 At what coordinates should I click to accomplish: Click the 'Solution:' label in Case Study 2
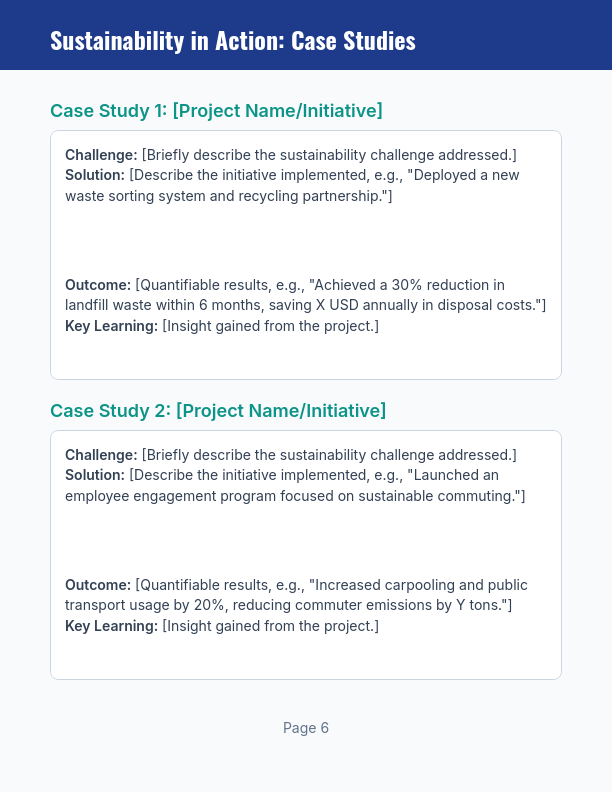tap(95, 475)
